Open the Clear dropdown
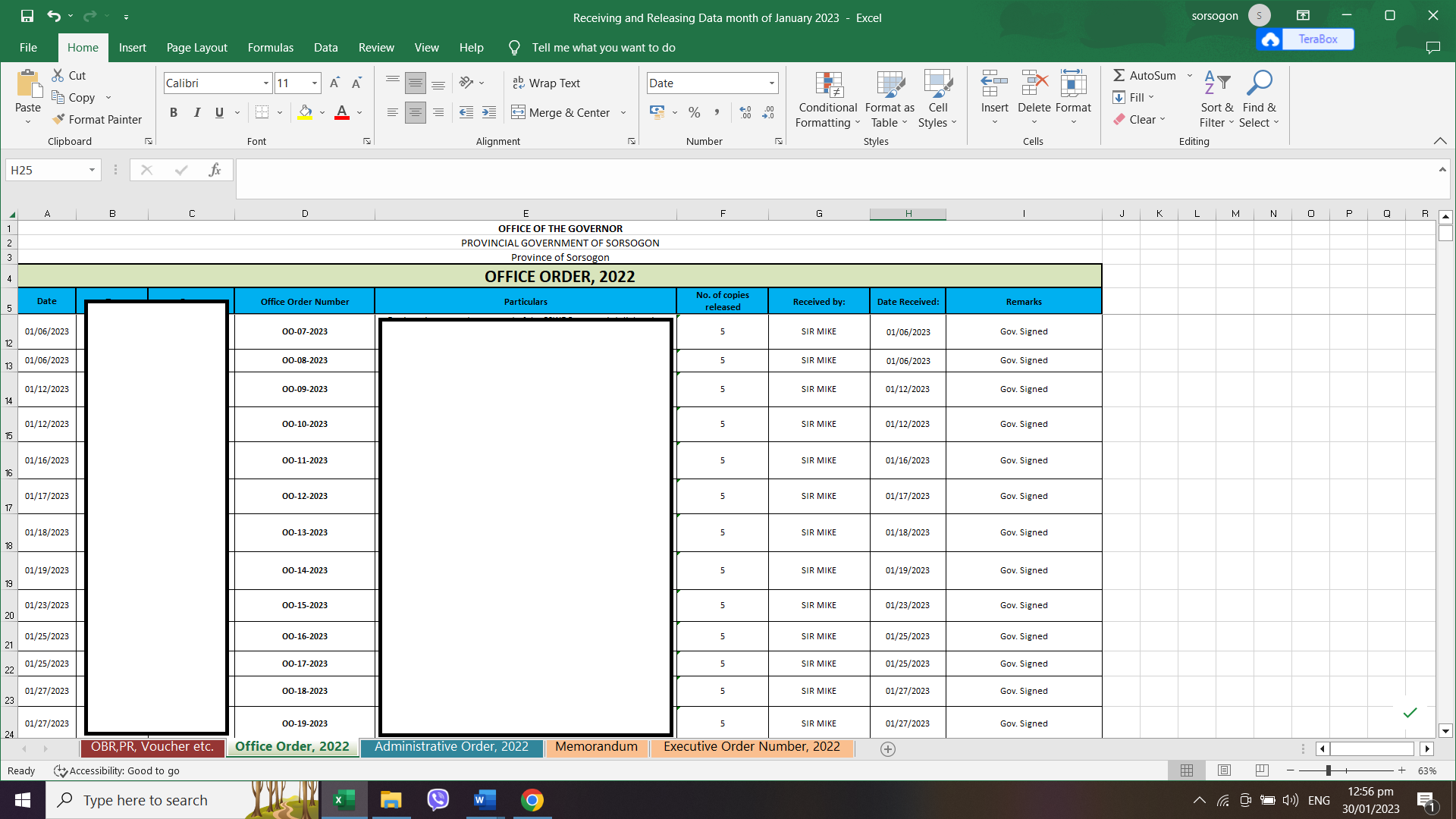 pyautogui.click(x=1139, y=119)
